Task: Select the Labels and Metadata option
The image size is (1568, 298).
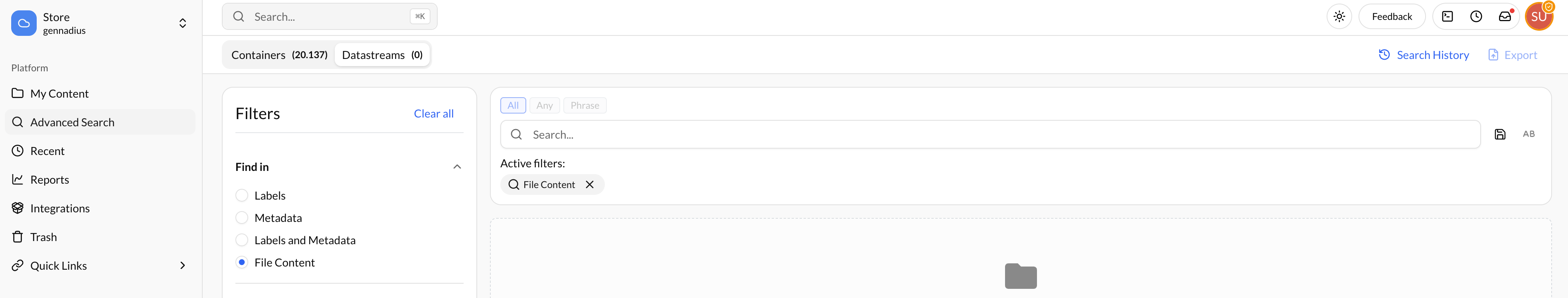Action: click(242, 239)
